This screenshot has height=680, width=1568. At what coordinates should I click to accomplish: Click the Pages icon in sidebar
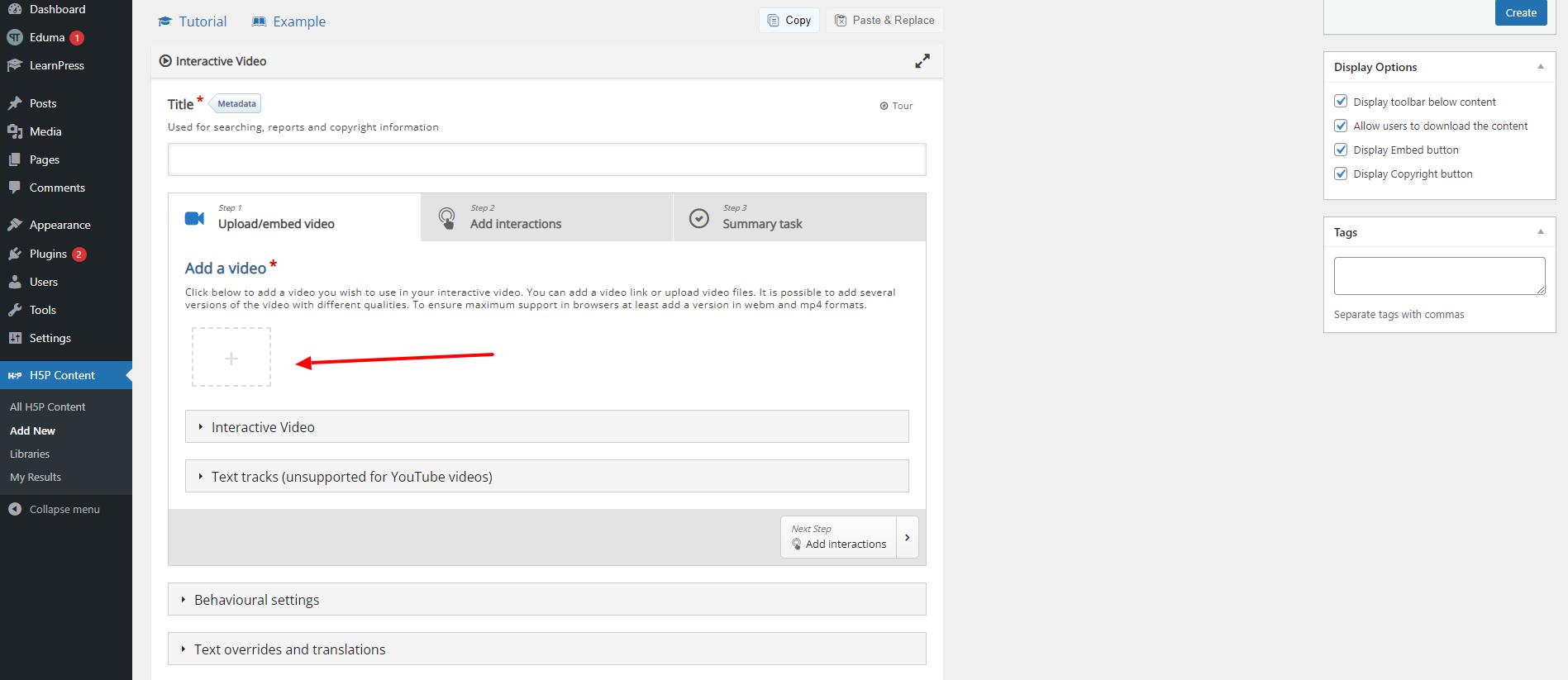tap(15, 159)
